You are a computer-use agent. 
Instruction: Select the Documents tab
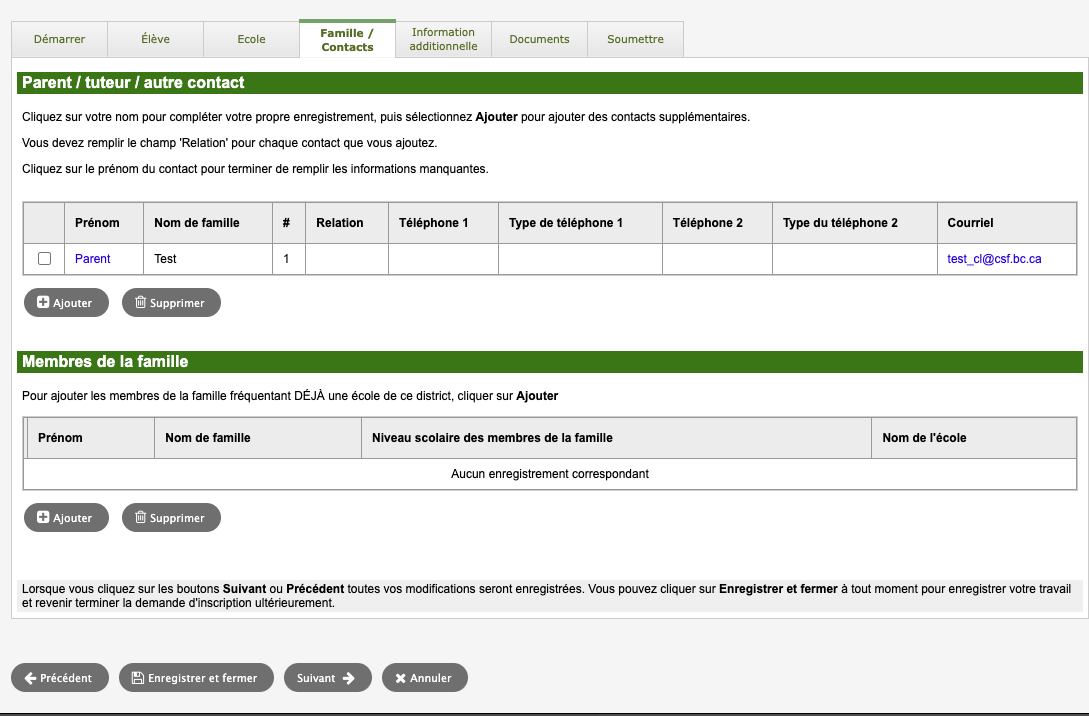point(539,39)
